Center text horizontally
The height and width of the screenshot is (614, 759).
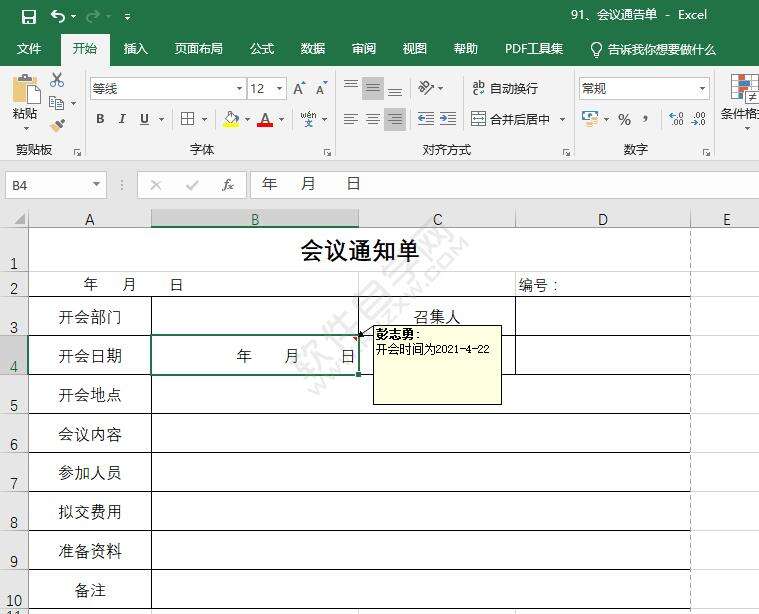click(373, 119)
